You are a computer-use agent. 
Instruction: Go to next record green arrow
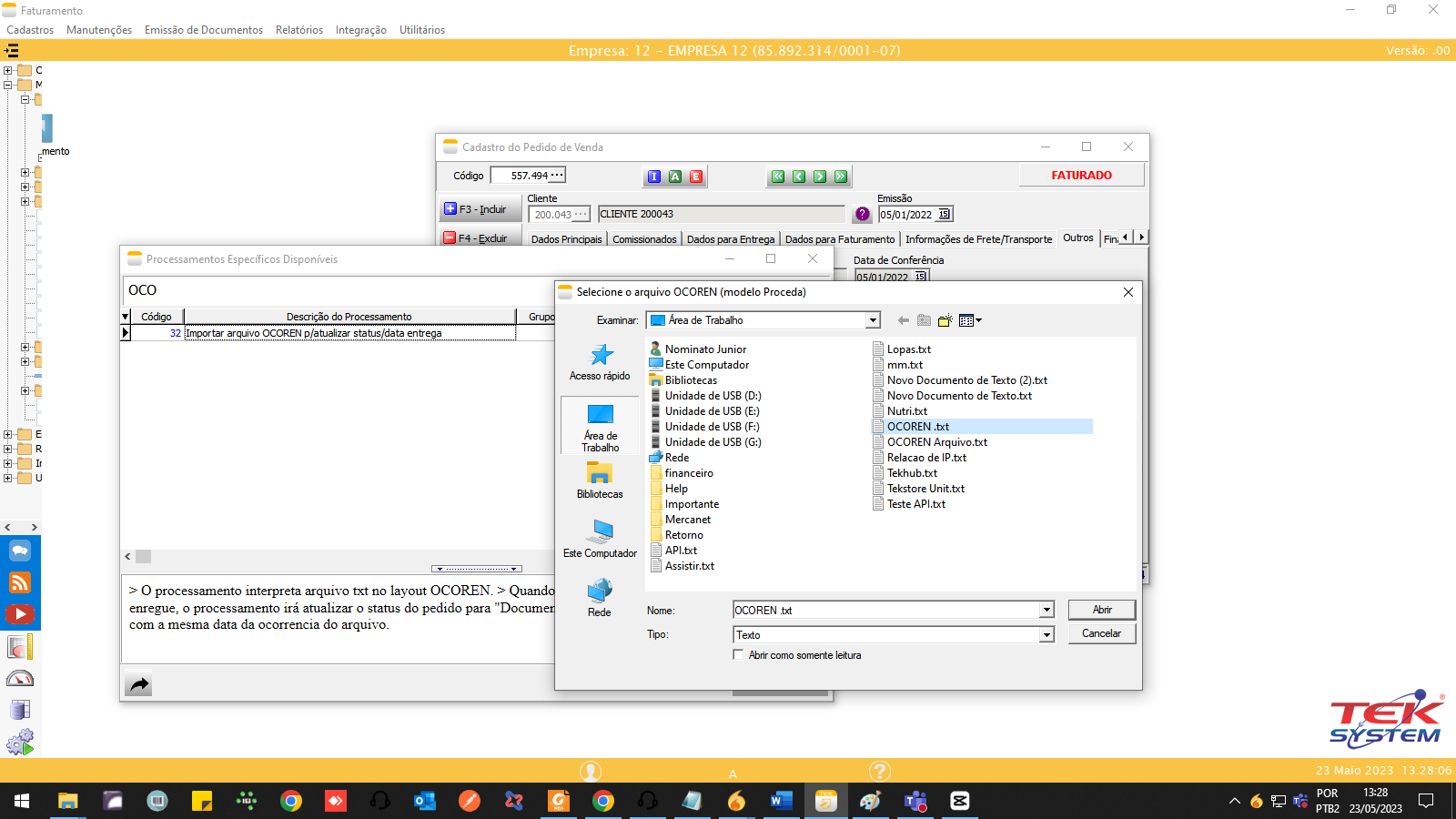click(820, 177)
